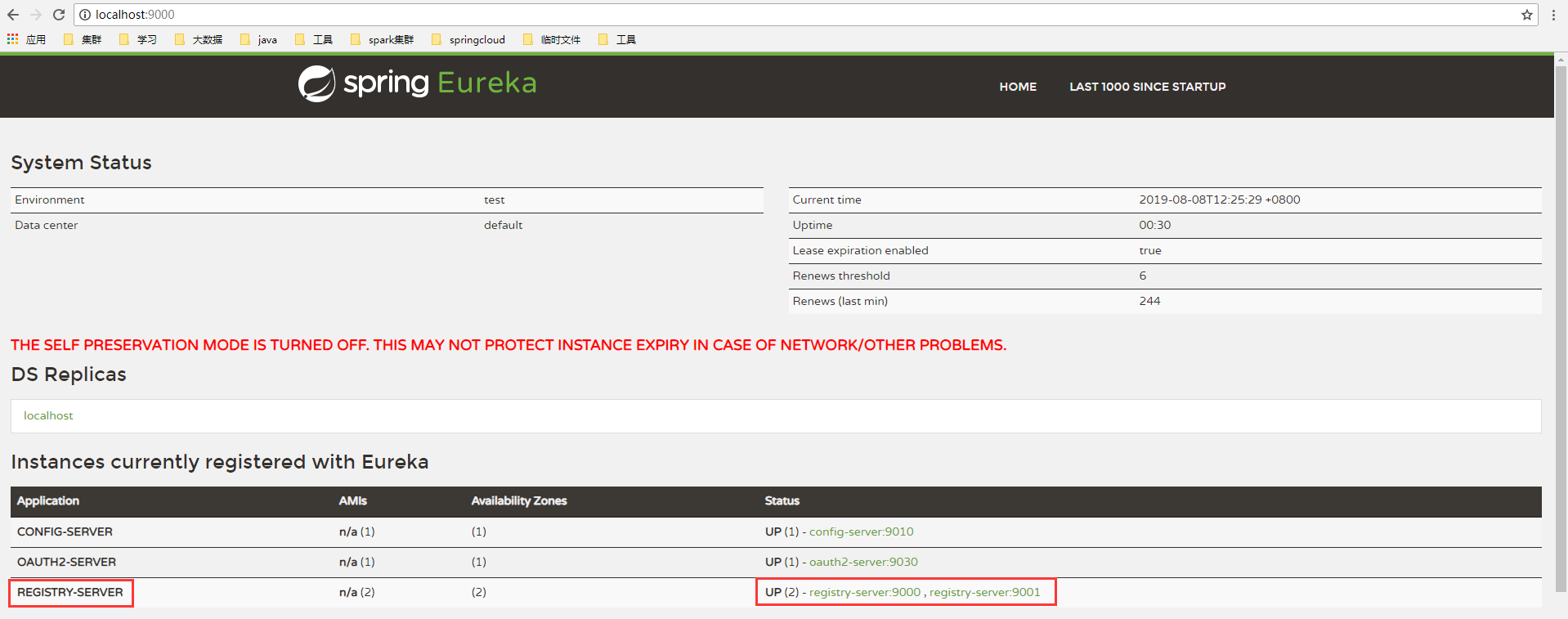Open oauth2-server:9030 instance link
1568x619 pixels.
(863, 562)
